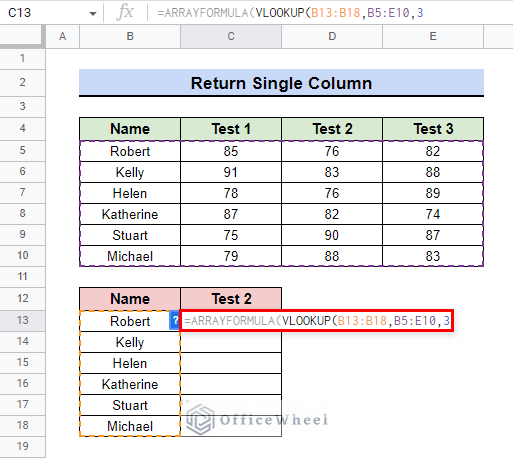Select row 4 header

pos(22,128)
